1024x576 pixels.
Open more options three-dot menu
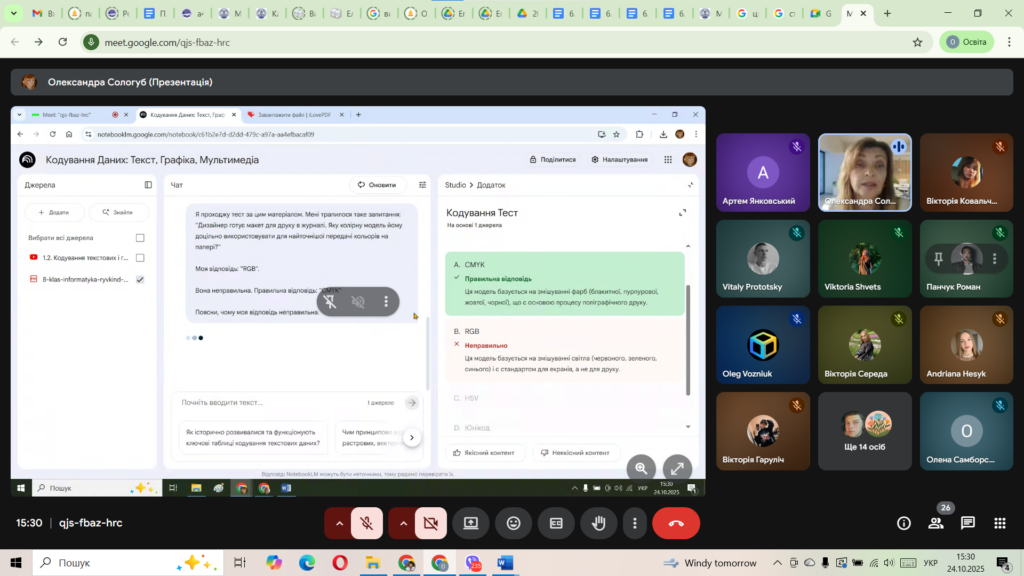634,523
